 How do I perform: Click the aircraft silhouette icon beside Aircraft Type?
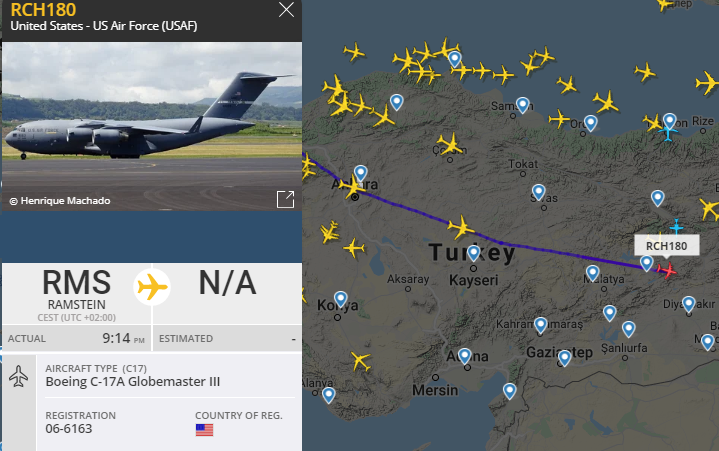(x=19, y=376)
